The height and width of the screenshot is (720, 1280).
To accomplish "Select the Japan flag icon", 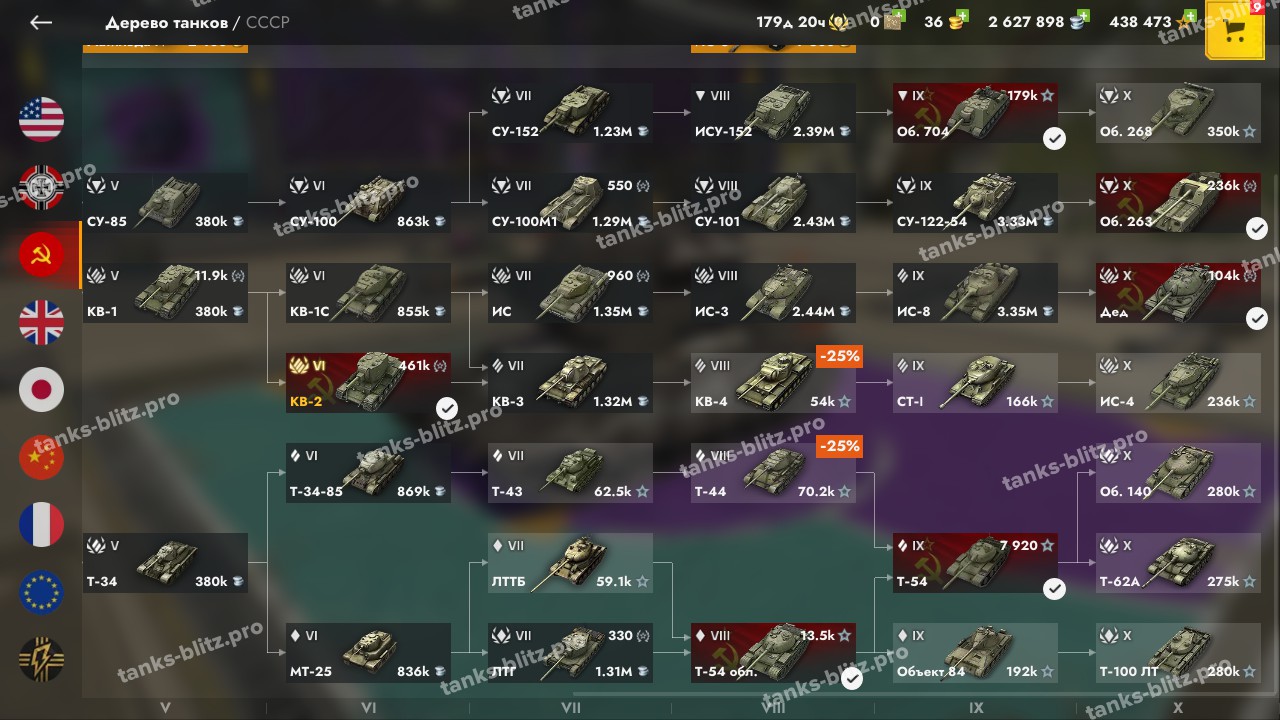I will click(x=41, y=390).
